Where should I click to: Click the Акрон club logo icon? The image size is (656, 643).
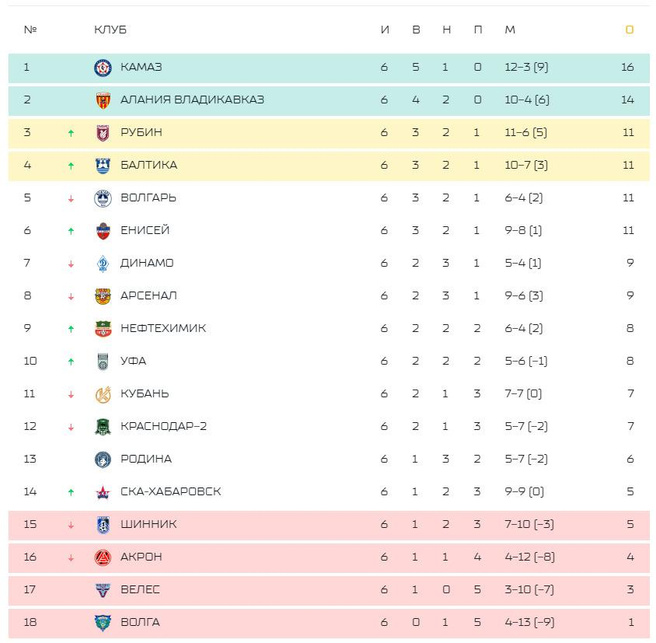point(102,557)
